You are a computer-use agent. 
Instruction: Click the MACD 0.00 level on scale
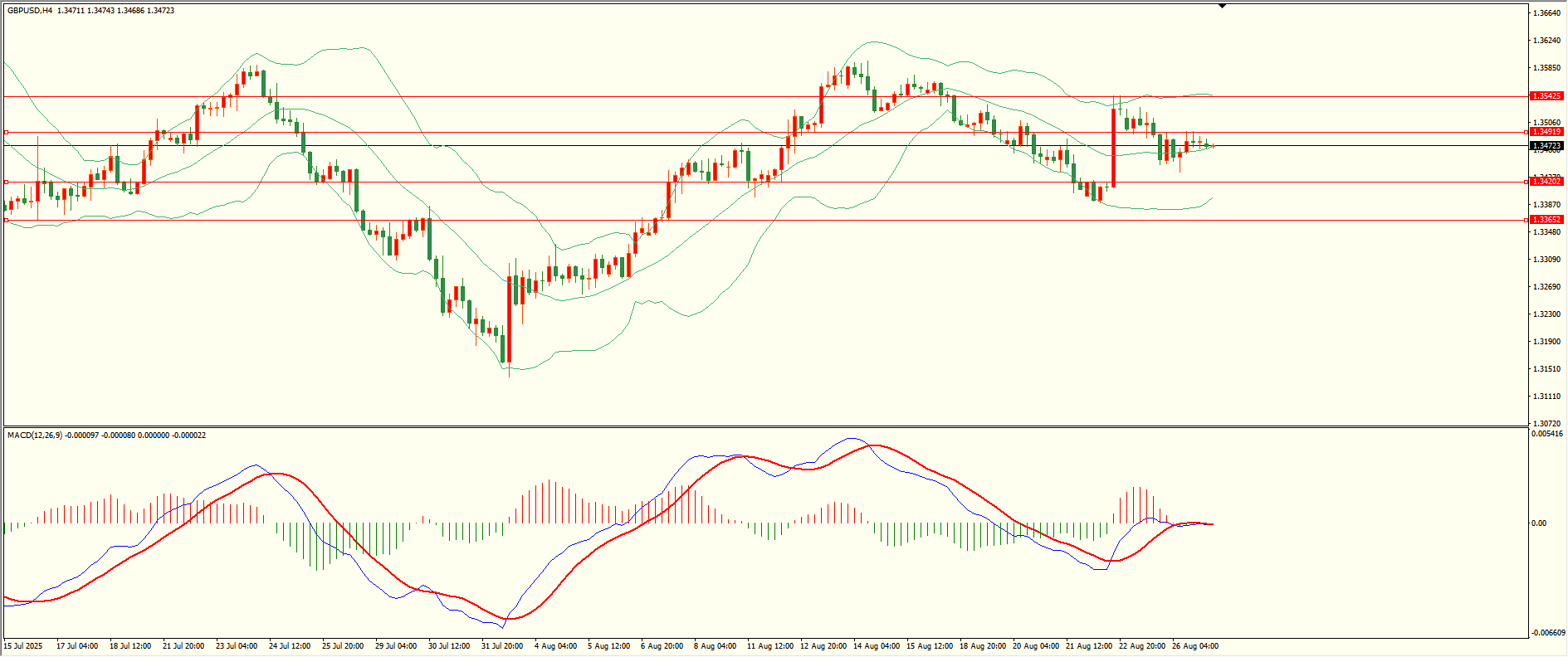(x=1538, y=523)
